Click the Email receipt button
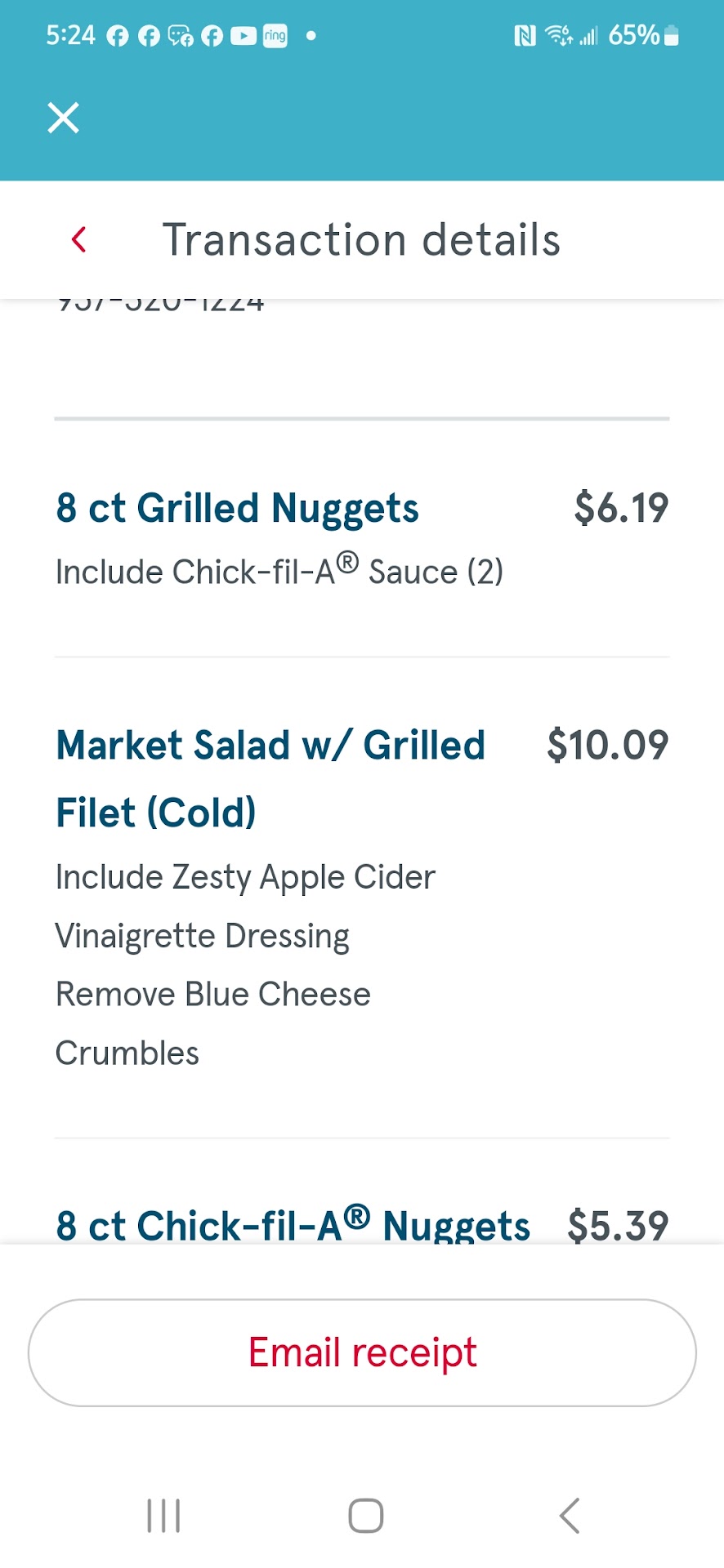Viewport: 724px width, 1568px height. pyautogui.click(x=362, y=1352)
